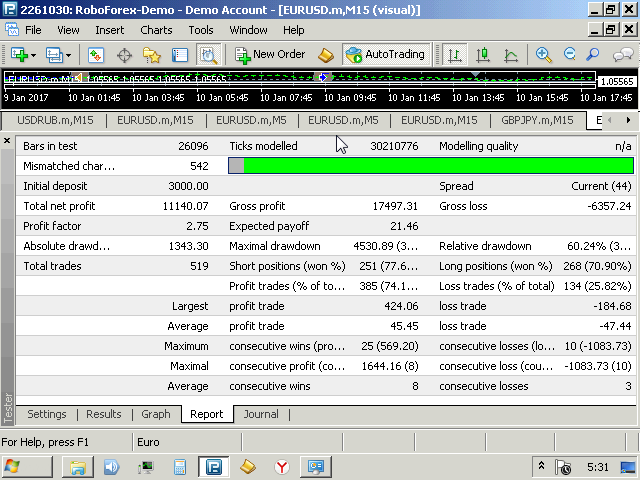The height and width of the screenshot is (480, 640).
Task: Select the Crosshair tool icon
Action: [124, 55]
